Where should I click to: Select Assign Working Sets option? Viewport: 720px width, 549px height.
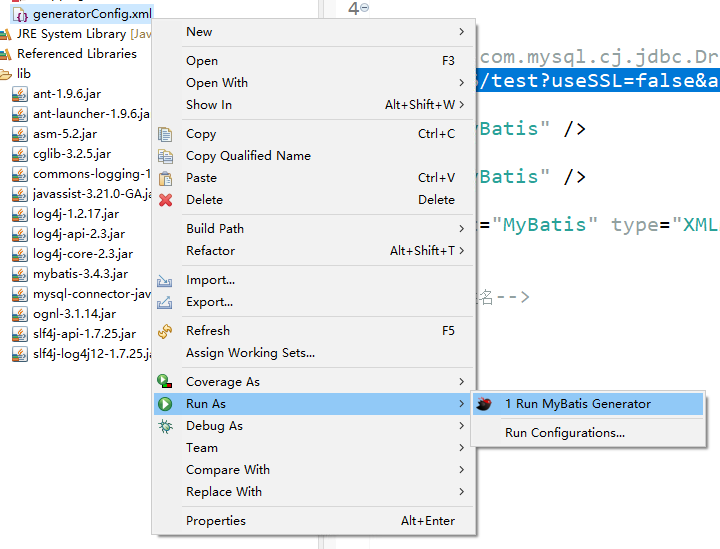tap(250, 353)
